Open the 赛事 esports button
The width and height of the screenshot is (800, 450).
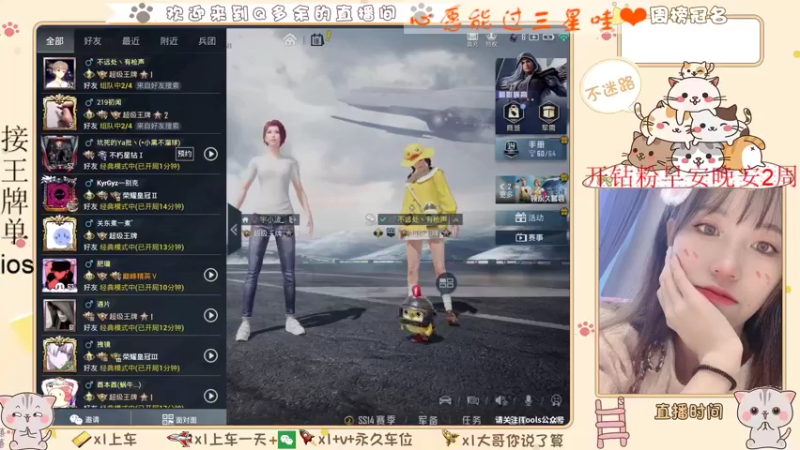click(531, 237)
